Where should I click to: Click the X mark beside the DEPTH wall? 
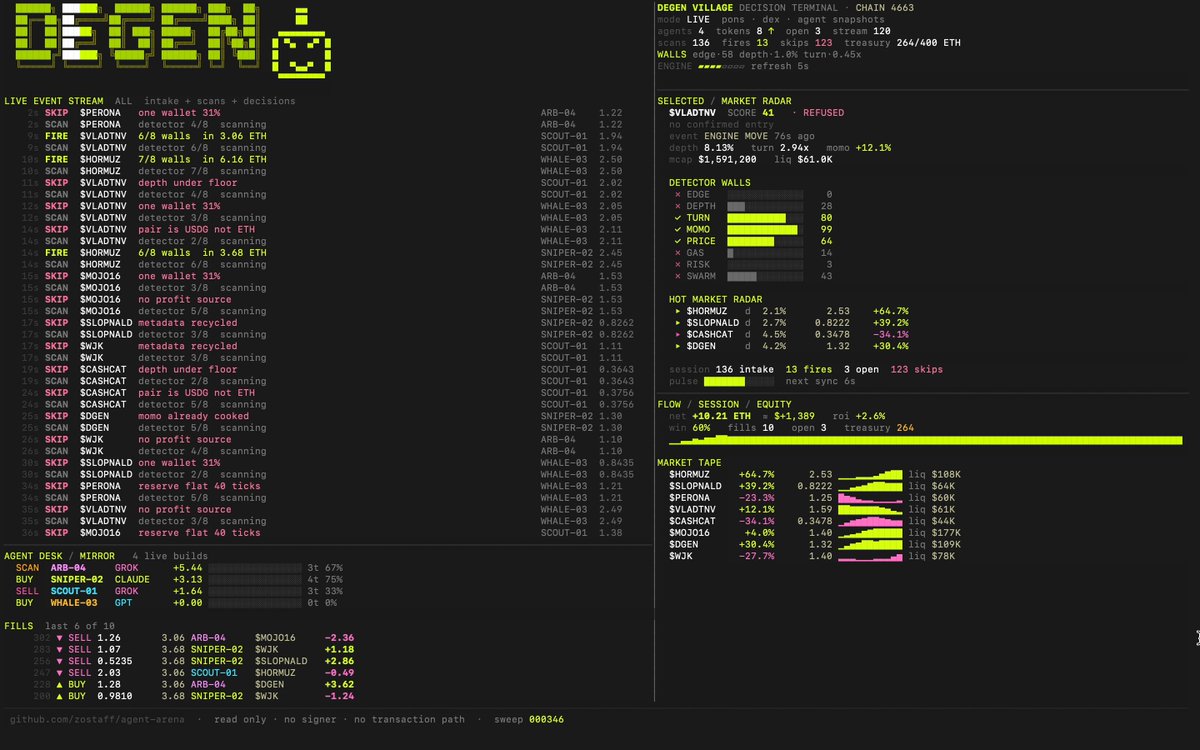(678, 206)
